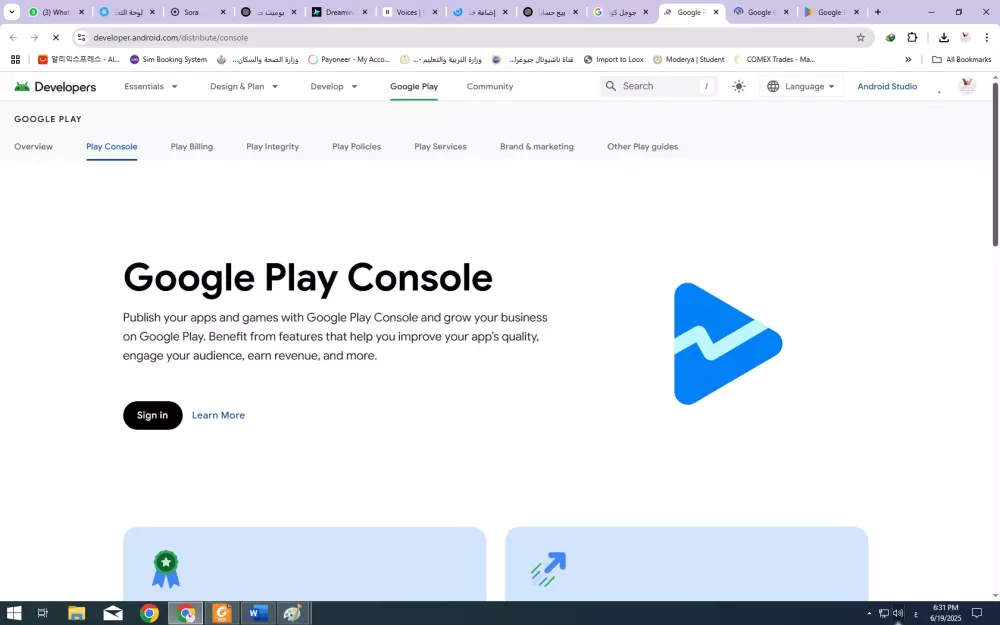Show hidden icons in the system tray
Screen dimensions: 1000x625
[868, 612]
